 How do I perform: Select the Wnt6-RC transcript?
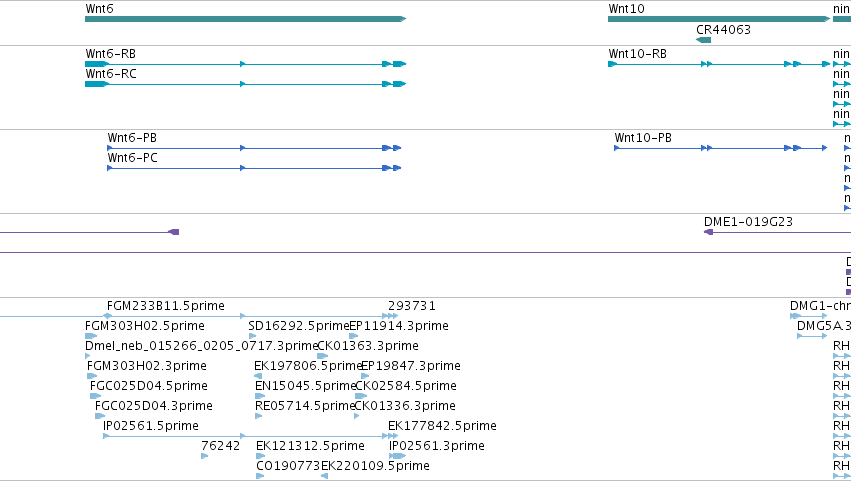point(245,84)
